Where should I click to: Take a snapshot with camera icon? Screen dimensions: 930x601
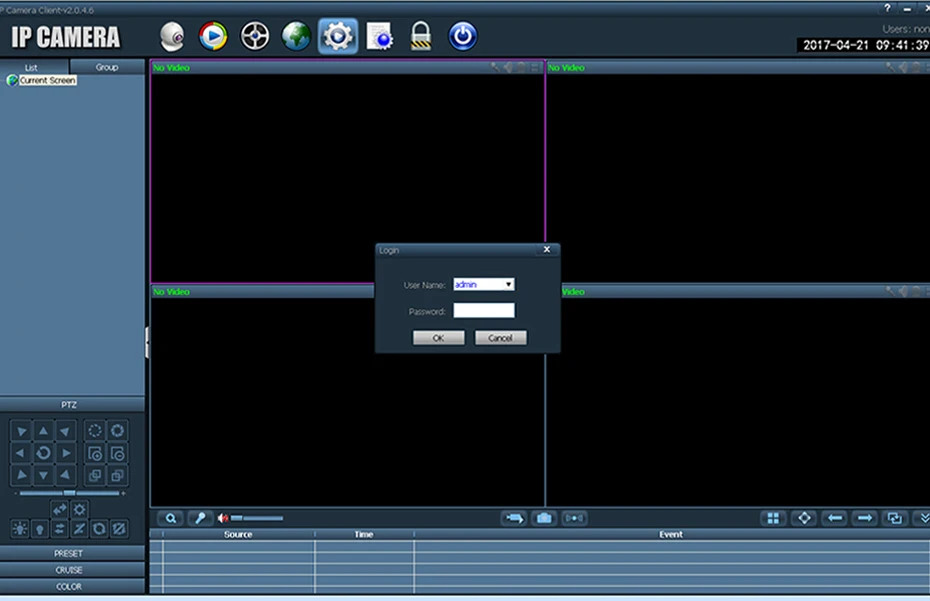point(544,519)
